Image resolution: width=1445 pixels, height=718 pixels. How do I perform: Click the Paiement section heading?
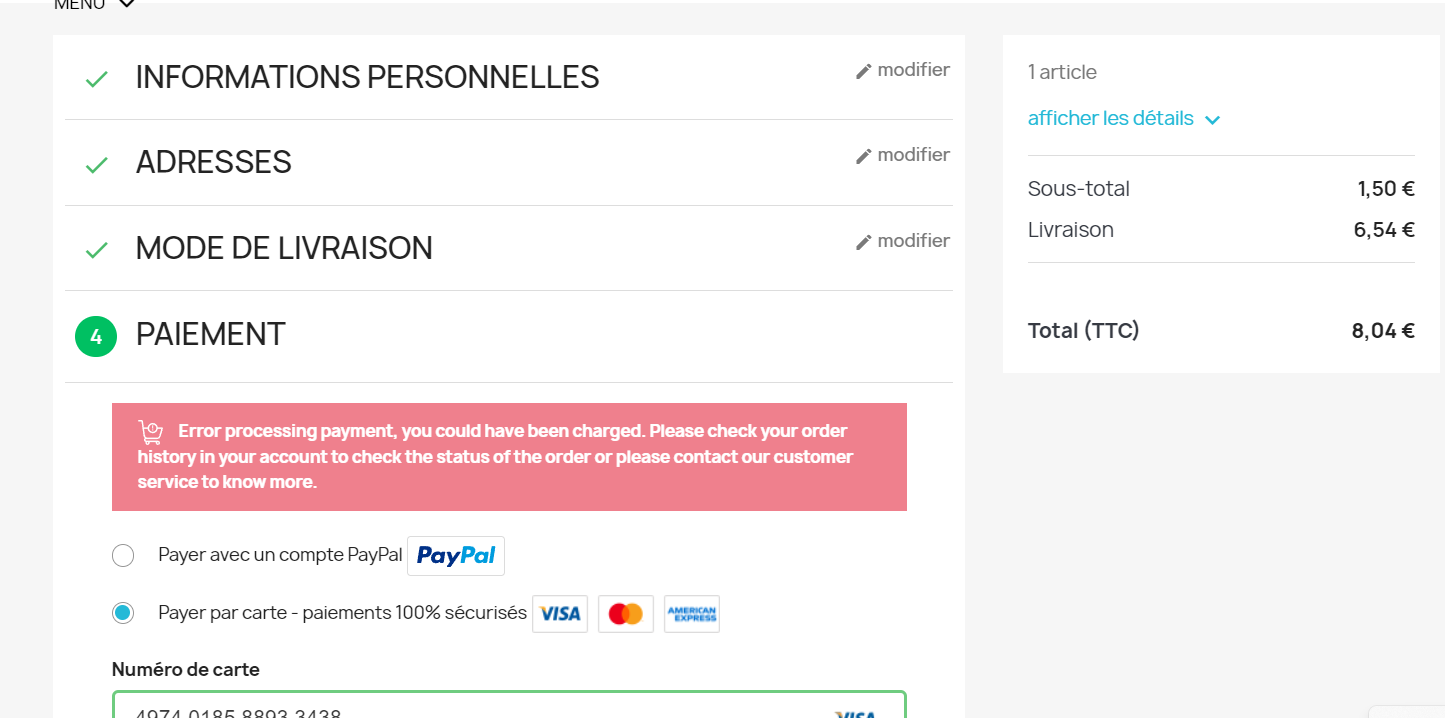click(211, 334)
